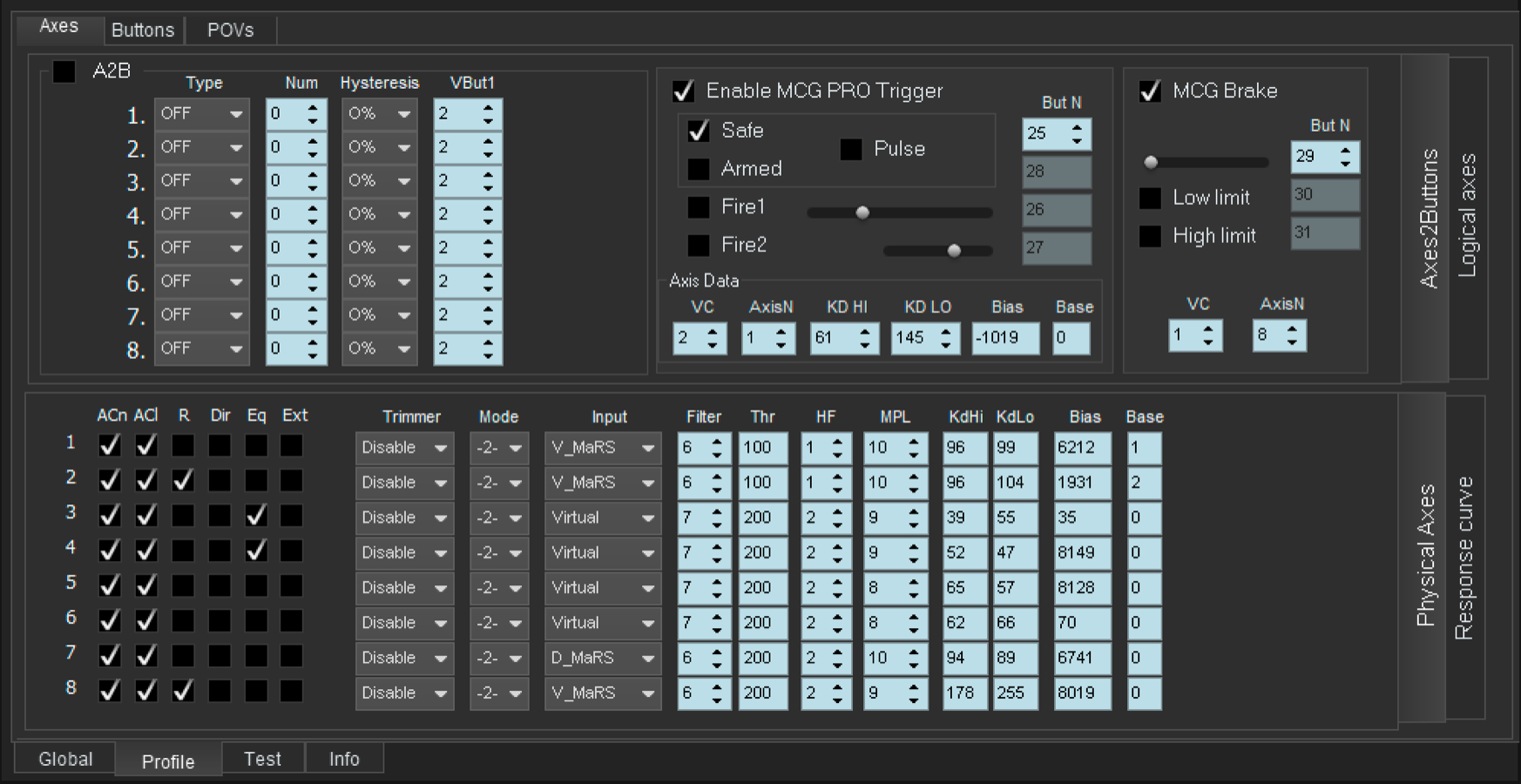Expand the Input dropdown for axis 7
Image resolution: width=1521 pixels, height=784 pixels.
(x=602, y=658)
